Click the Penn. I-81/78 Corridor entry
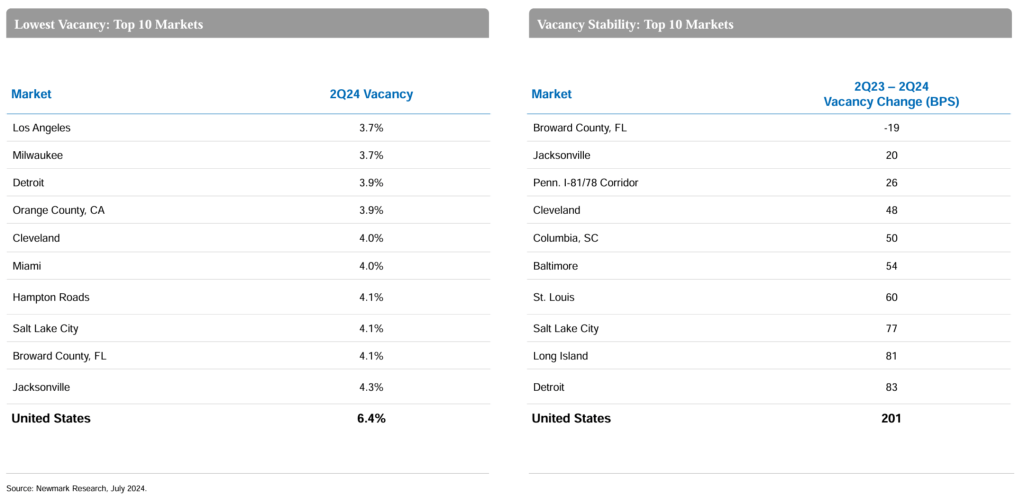This screenshot has width=1024, height=498. [585, 183]
